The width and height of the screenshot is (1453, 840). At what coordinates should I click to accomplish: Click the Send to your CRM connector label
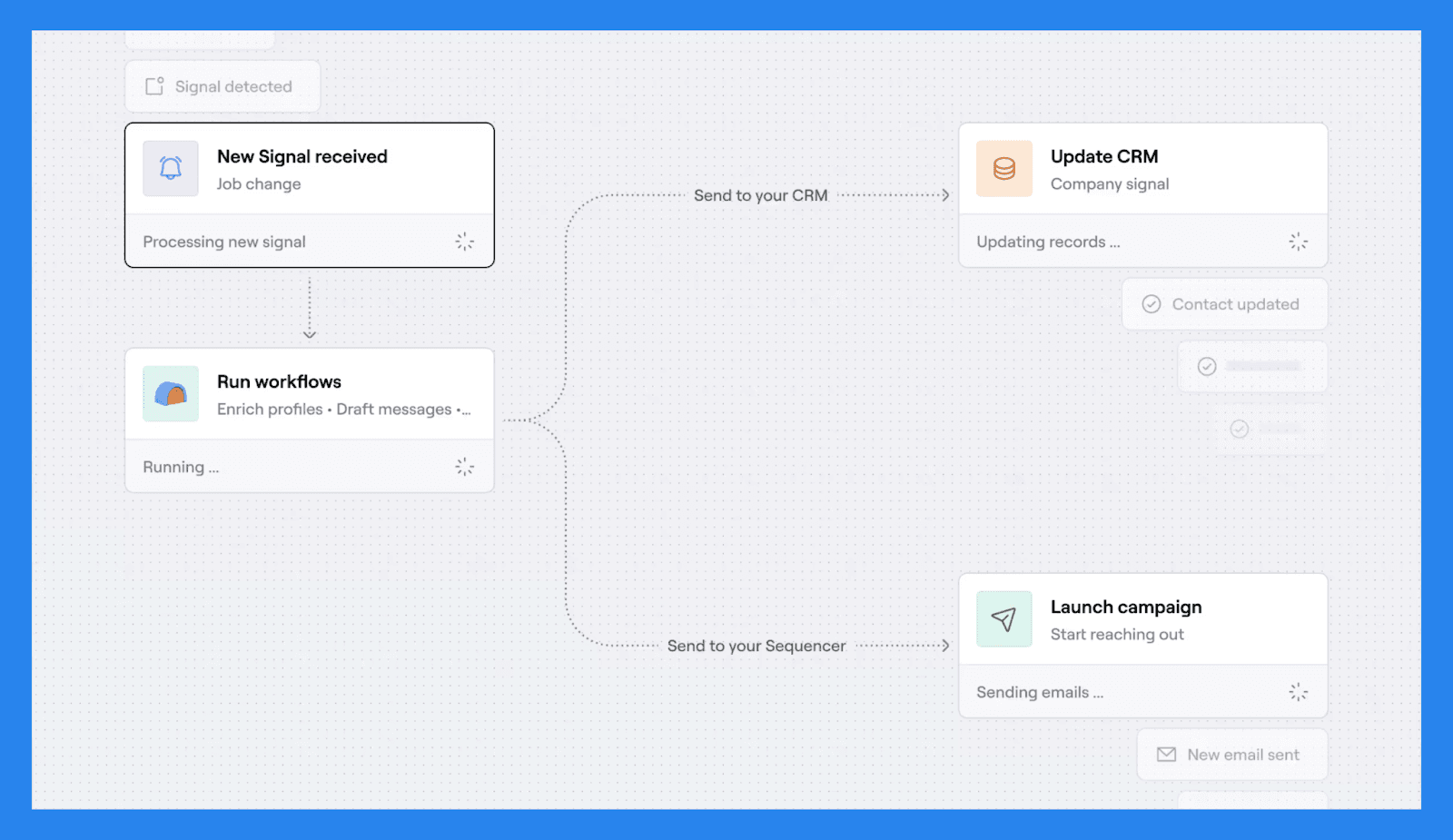(761, 195)
